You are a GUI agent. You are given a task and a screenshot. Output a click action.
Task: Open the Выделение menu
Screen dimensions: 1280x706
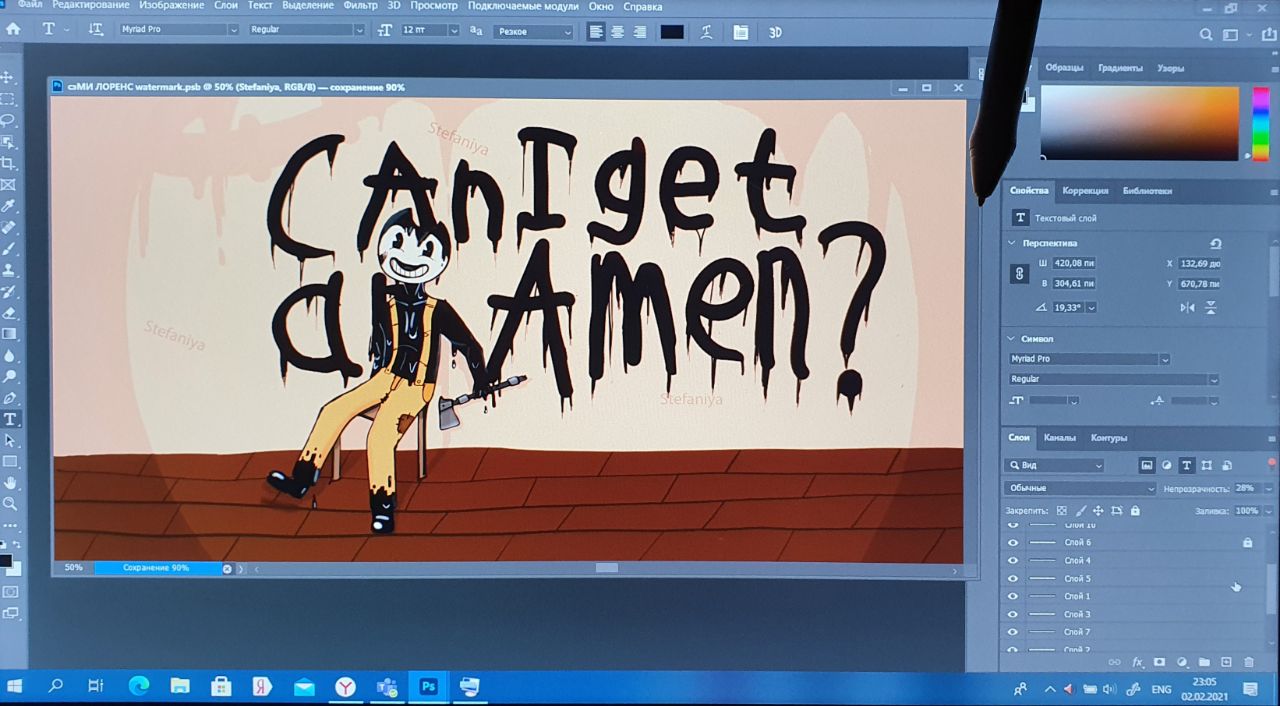[x=307, y=6]
